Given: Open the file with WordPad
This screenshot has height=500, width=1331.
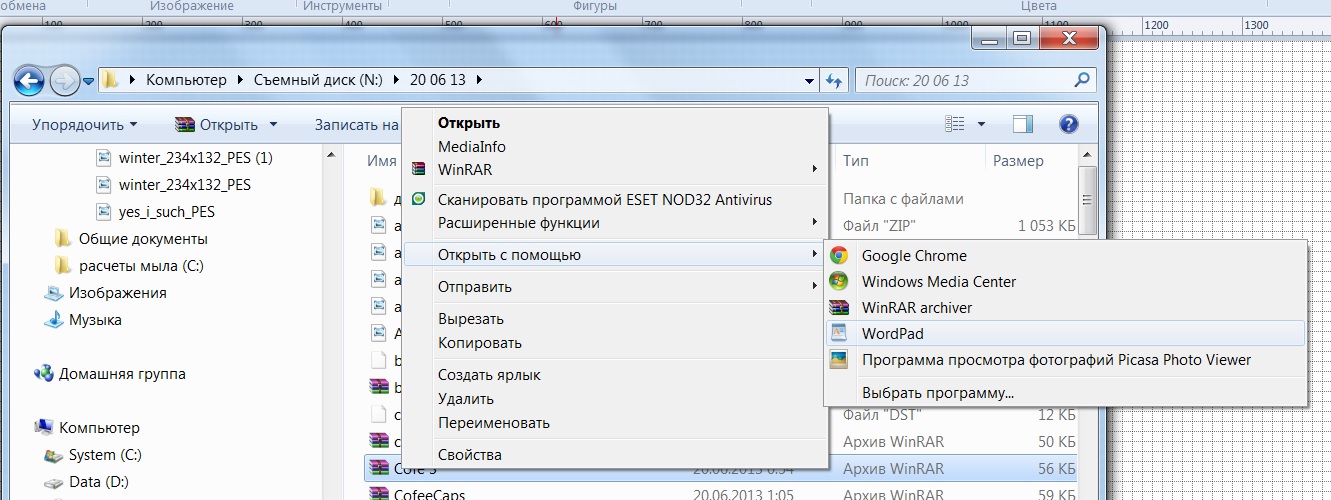Looking at the screenshot, I should coord(892,334).
